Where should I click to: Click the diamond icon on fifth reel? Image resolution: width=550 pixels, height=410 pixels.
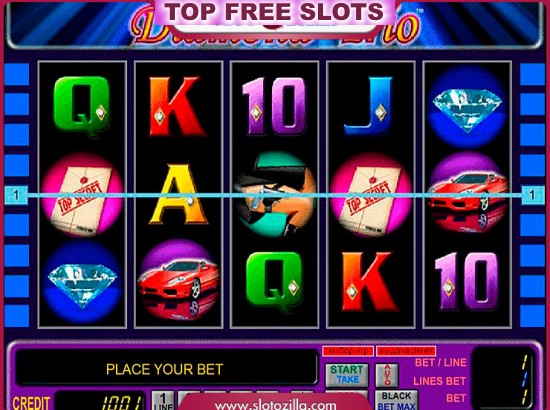[x=467, y=108]
